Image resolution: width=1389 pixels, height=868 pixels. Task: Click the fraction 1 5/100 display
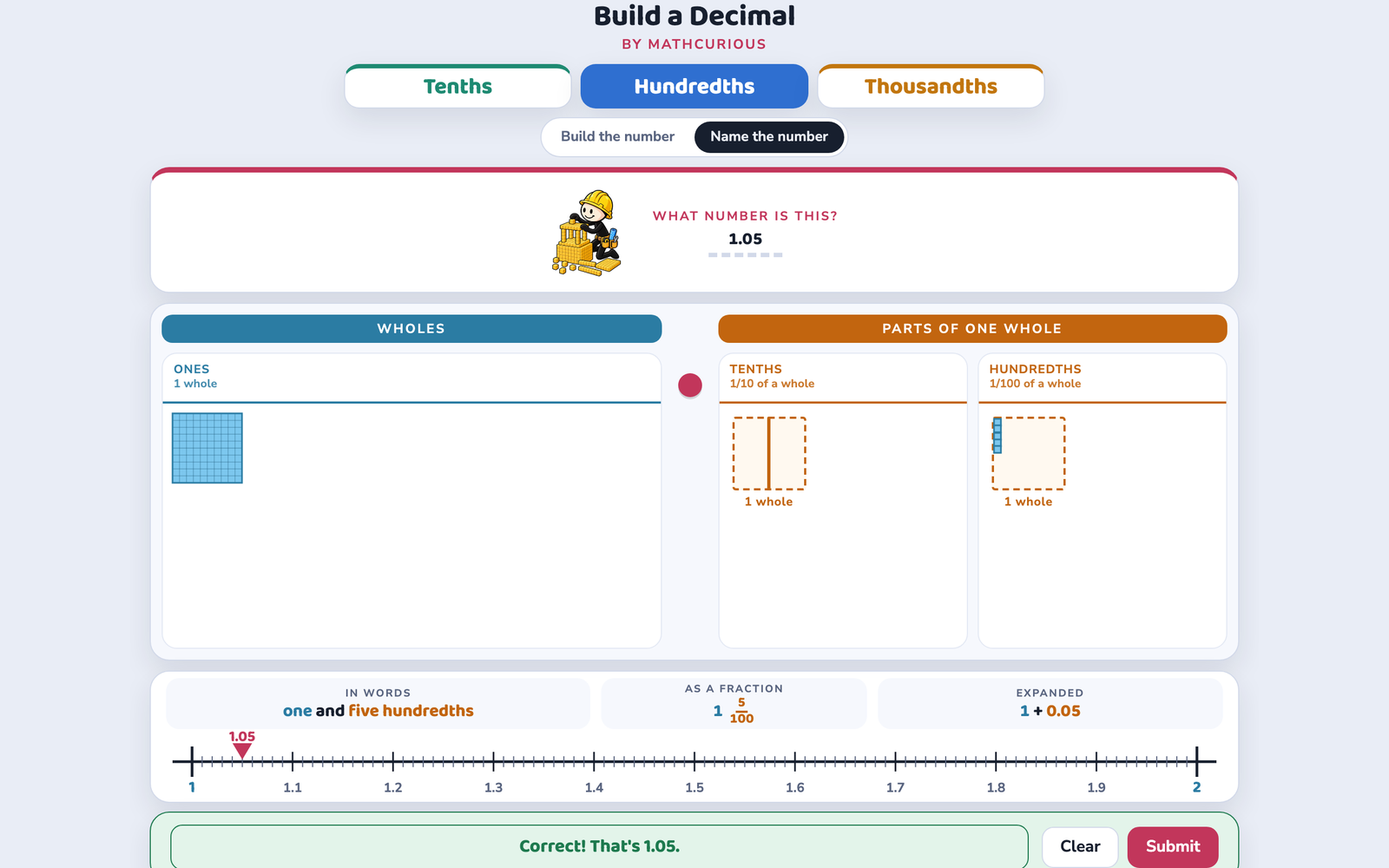click(734, 711)
